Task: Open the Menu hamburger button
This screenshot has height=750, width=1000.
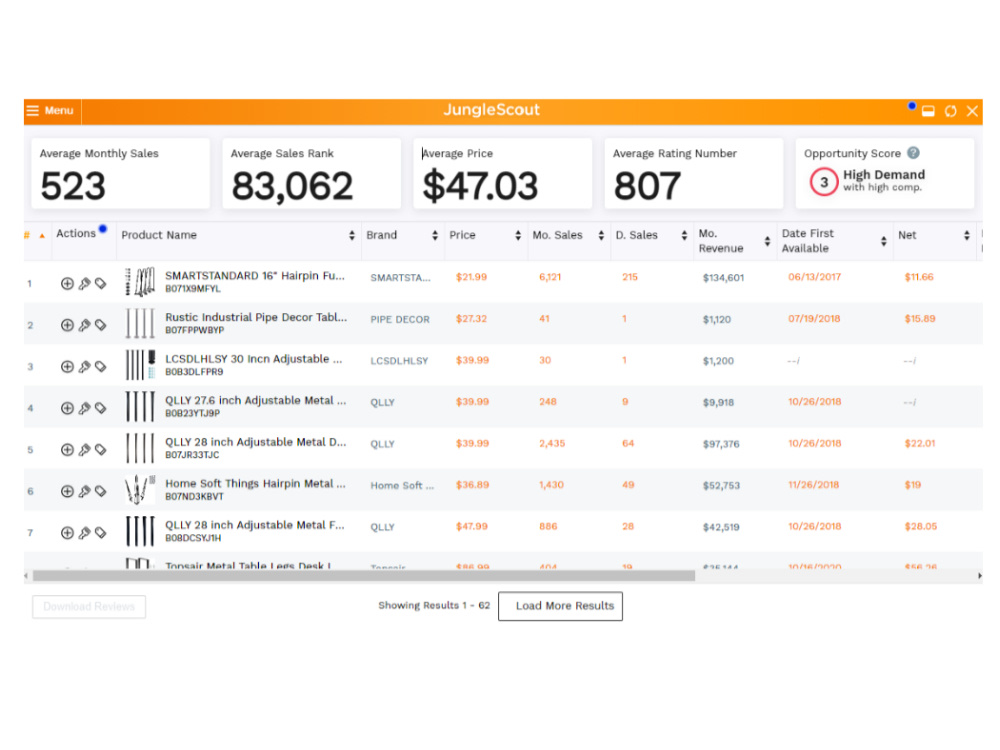Action: (x=50, y=110)
